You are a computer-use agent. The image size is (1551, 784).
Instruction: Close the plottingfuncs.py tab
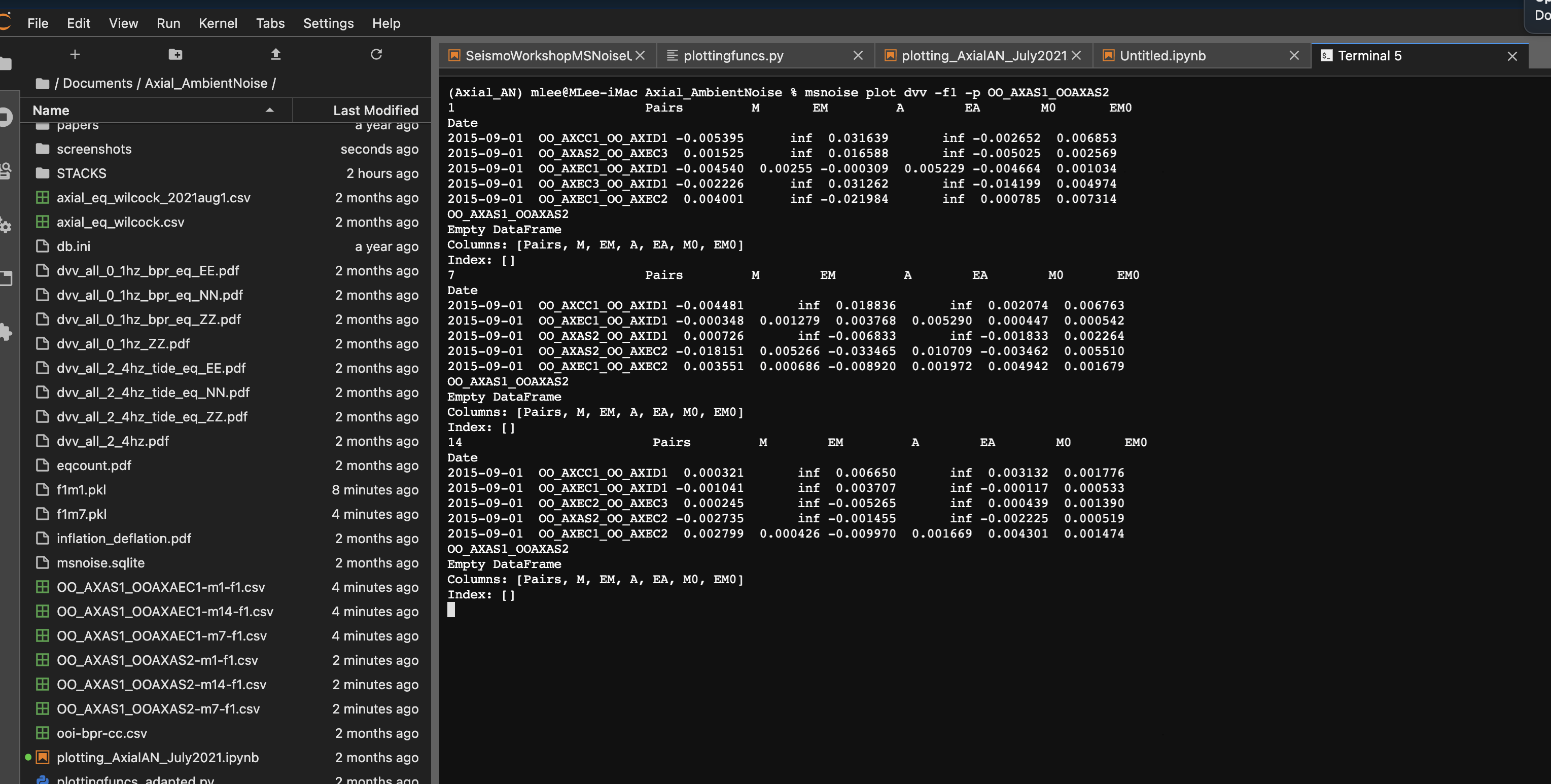click(x=858, y=56)
